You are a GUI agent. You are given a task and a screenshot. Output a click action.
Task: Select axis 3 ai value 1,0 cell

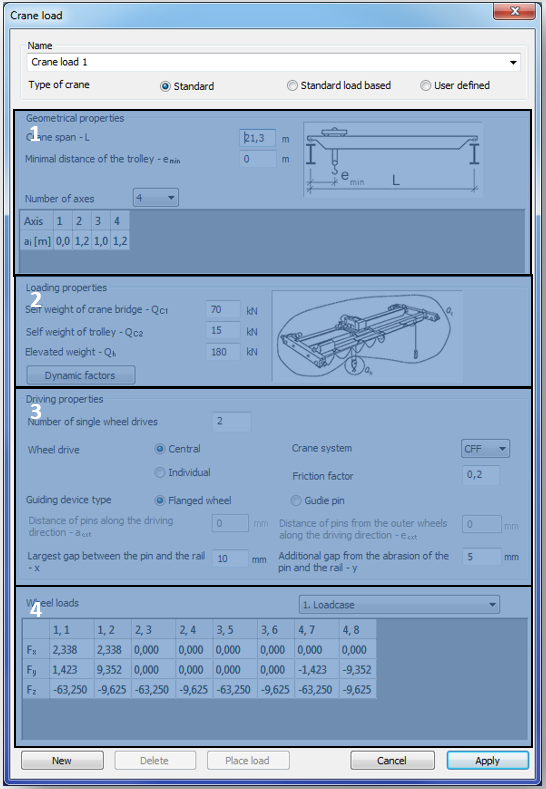tap(101, 241)
